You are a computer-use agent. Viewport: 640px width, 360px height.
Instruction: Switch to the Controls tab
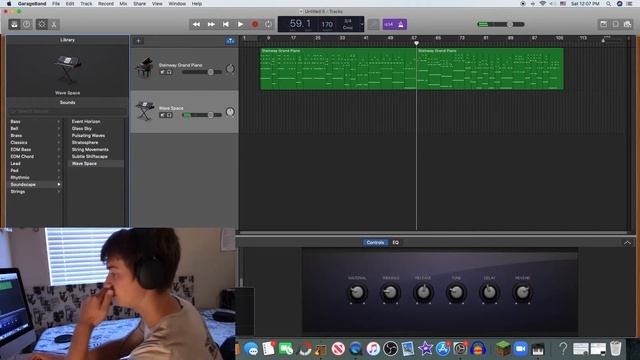[x=375, y=242]
